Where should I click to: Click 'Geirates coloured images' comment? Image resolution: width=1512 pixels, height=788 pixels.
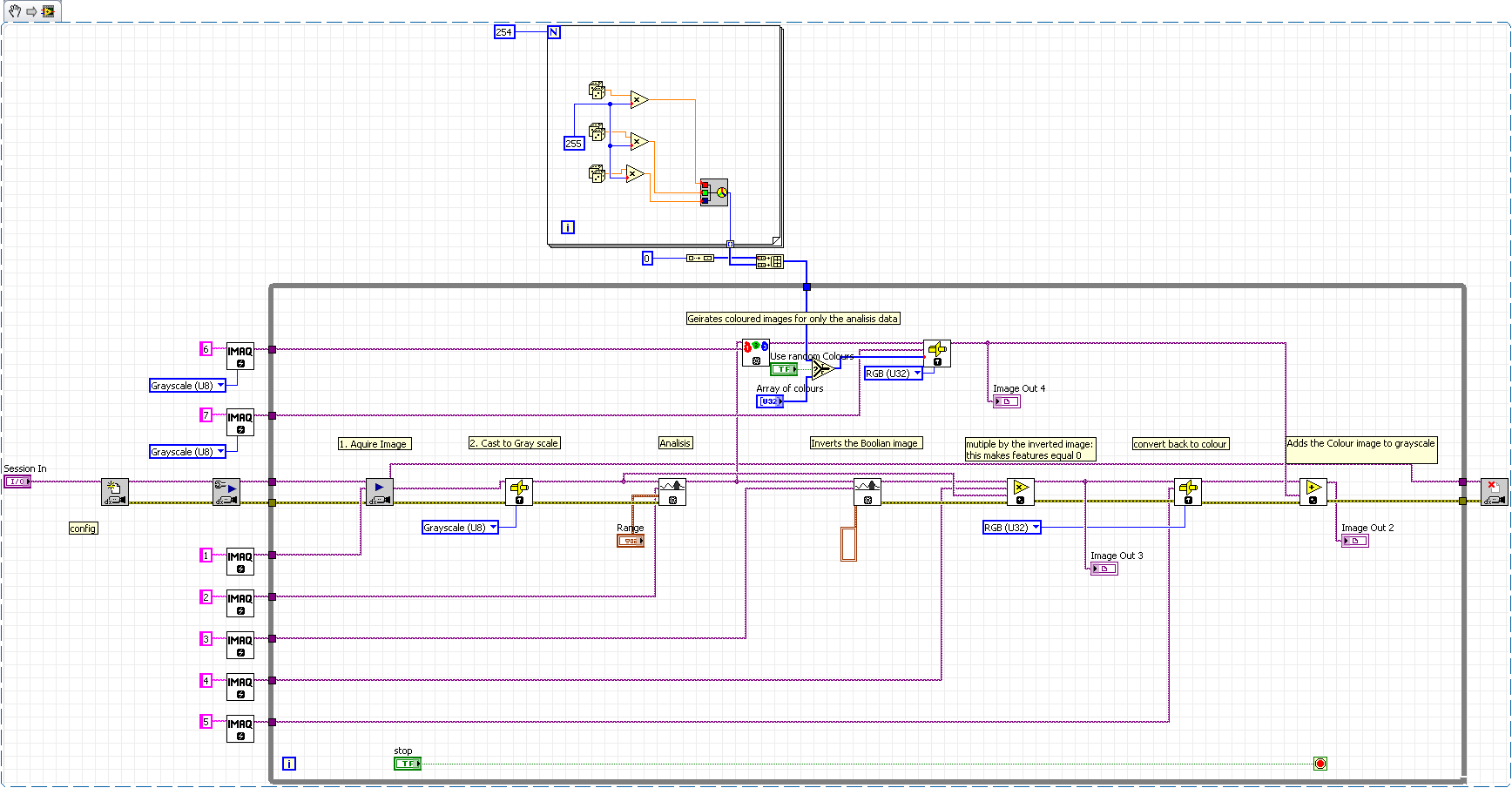[793, 319]
